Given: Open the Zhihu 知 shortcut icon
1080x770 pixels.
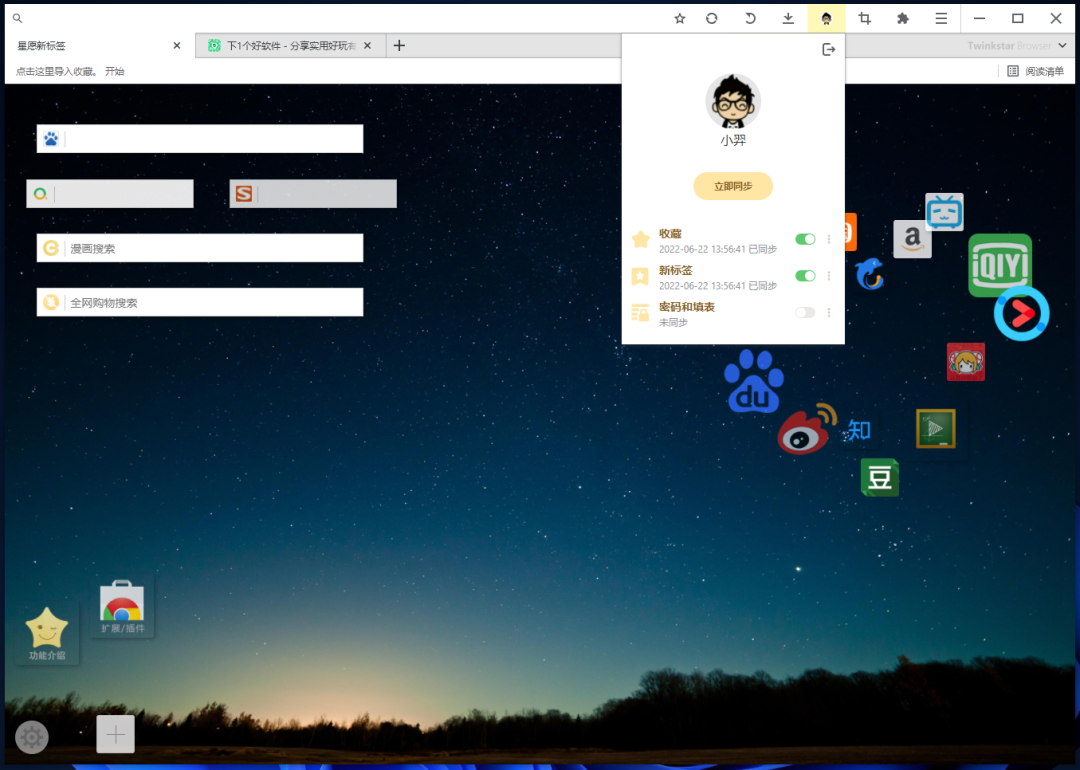Looking at the screenshot, I should [x=859, y=430].
